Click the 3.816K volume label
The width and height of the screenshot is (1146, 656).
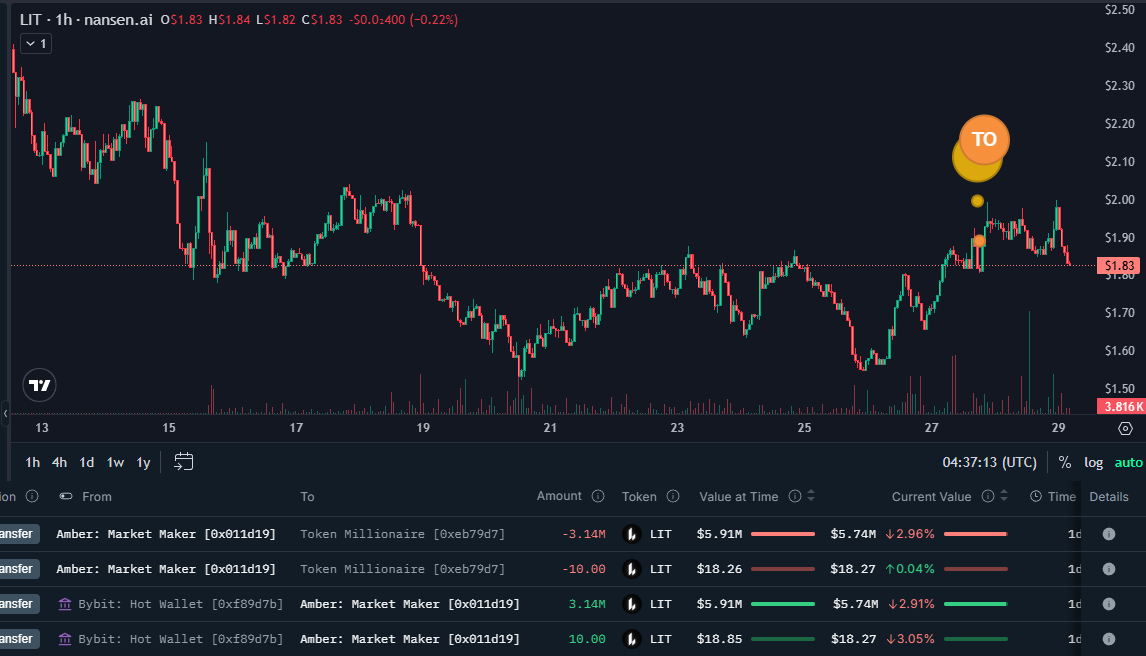[1121, 407]
